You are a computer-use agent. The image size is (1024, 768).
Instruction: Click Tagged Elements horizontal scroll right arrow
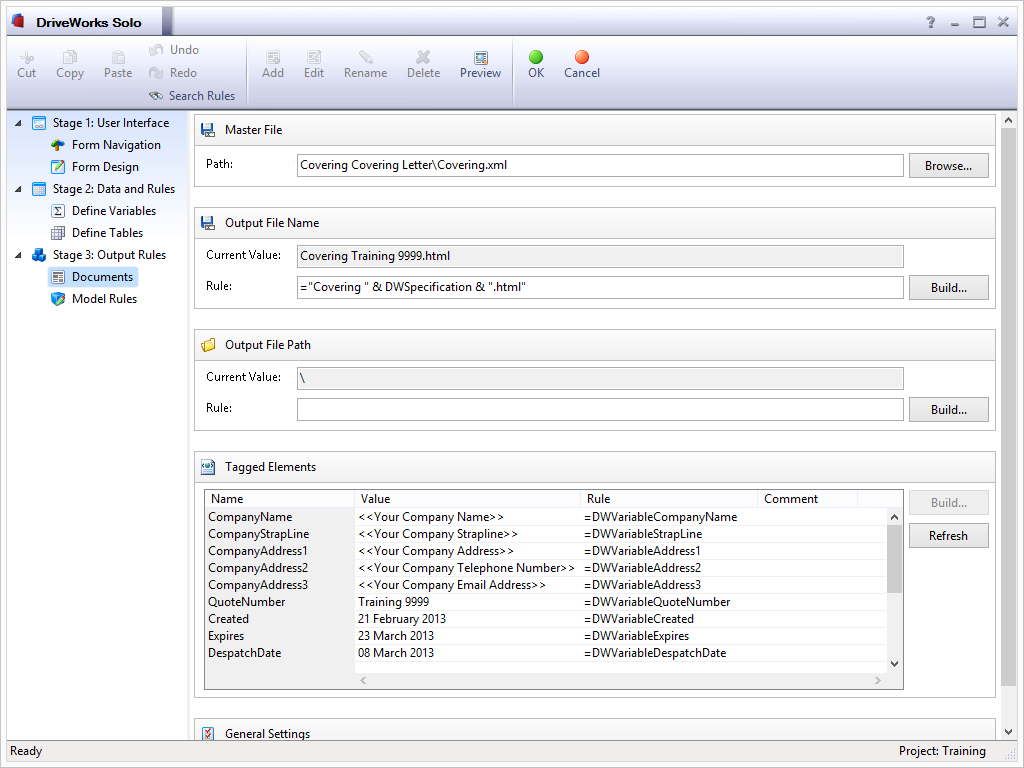878,680
